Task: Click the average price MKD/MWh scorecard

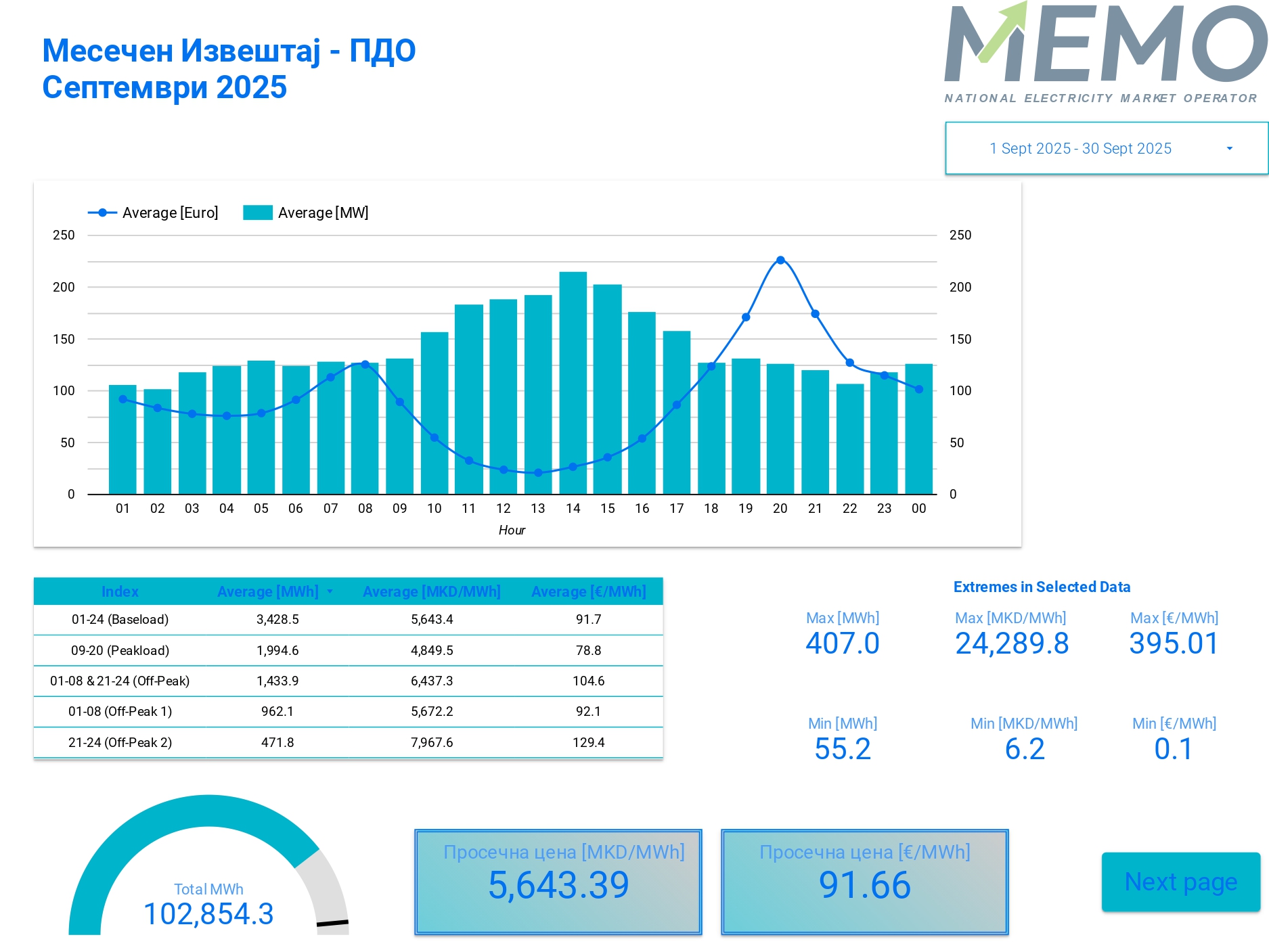Action: coord(558,882)
